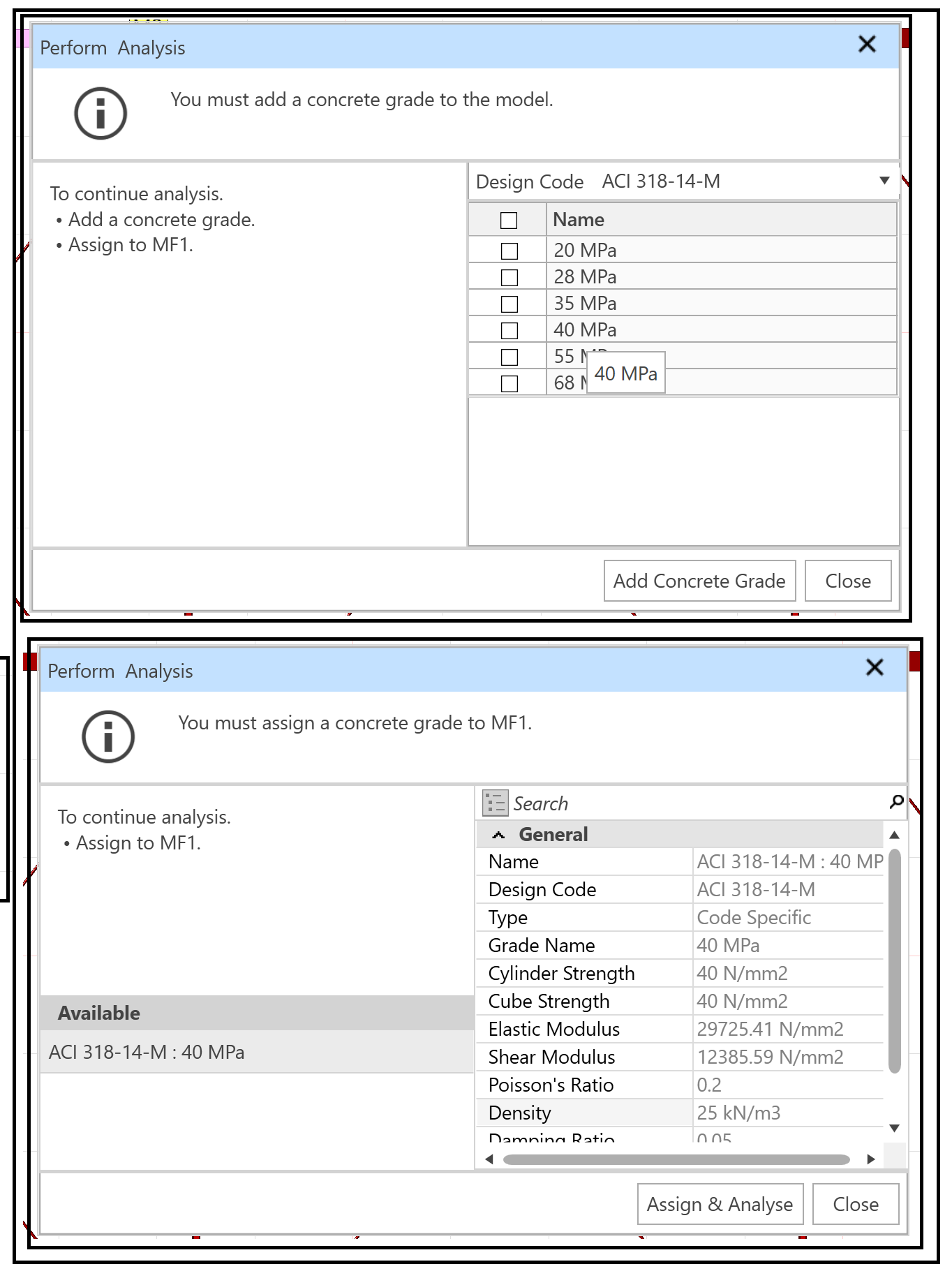Image resolution: width=952 pixels, height=1278 pixels.
Task: Collapse the General properties section
Action: point(498,835)
